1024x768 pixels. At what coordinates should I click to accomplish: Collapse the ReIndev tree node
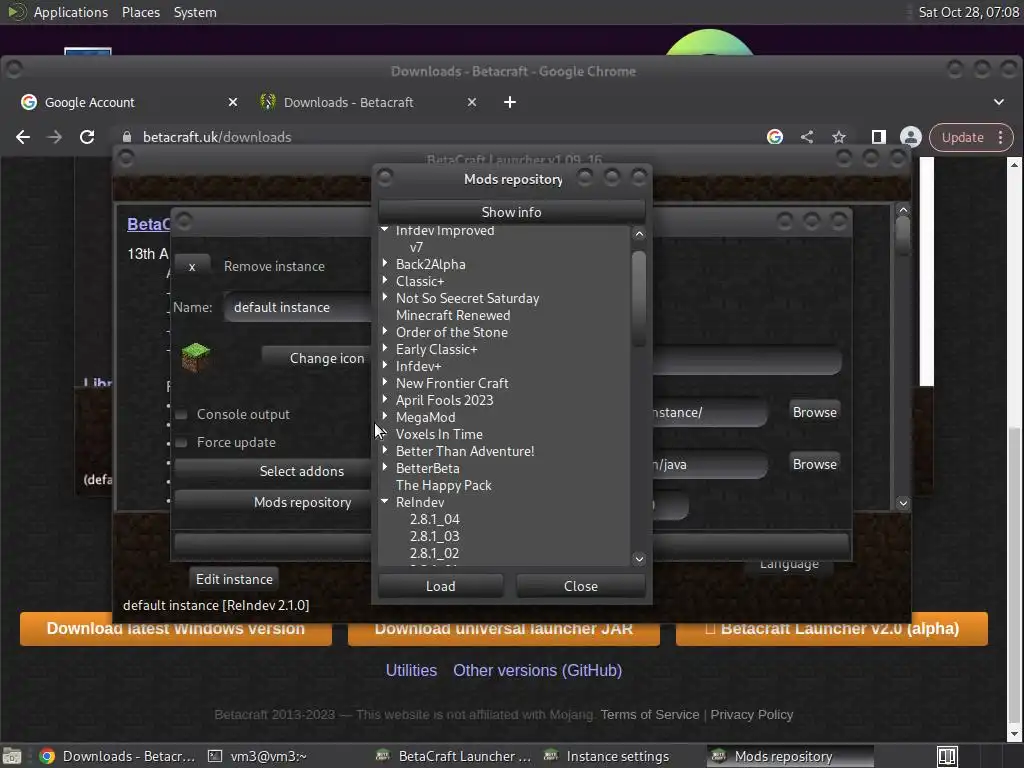[x=385, y=502]
